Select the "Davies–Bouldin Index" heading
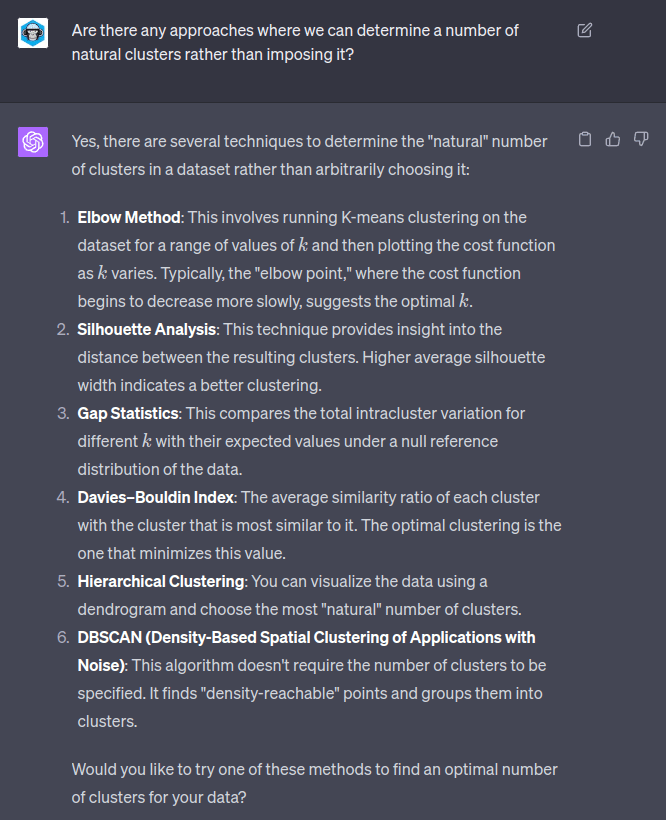Image resolution: width=666 pixels, height=820 pixels. (x=155, y=497)
